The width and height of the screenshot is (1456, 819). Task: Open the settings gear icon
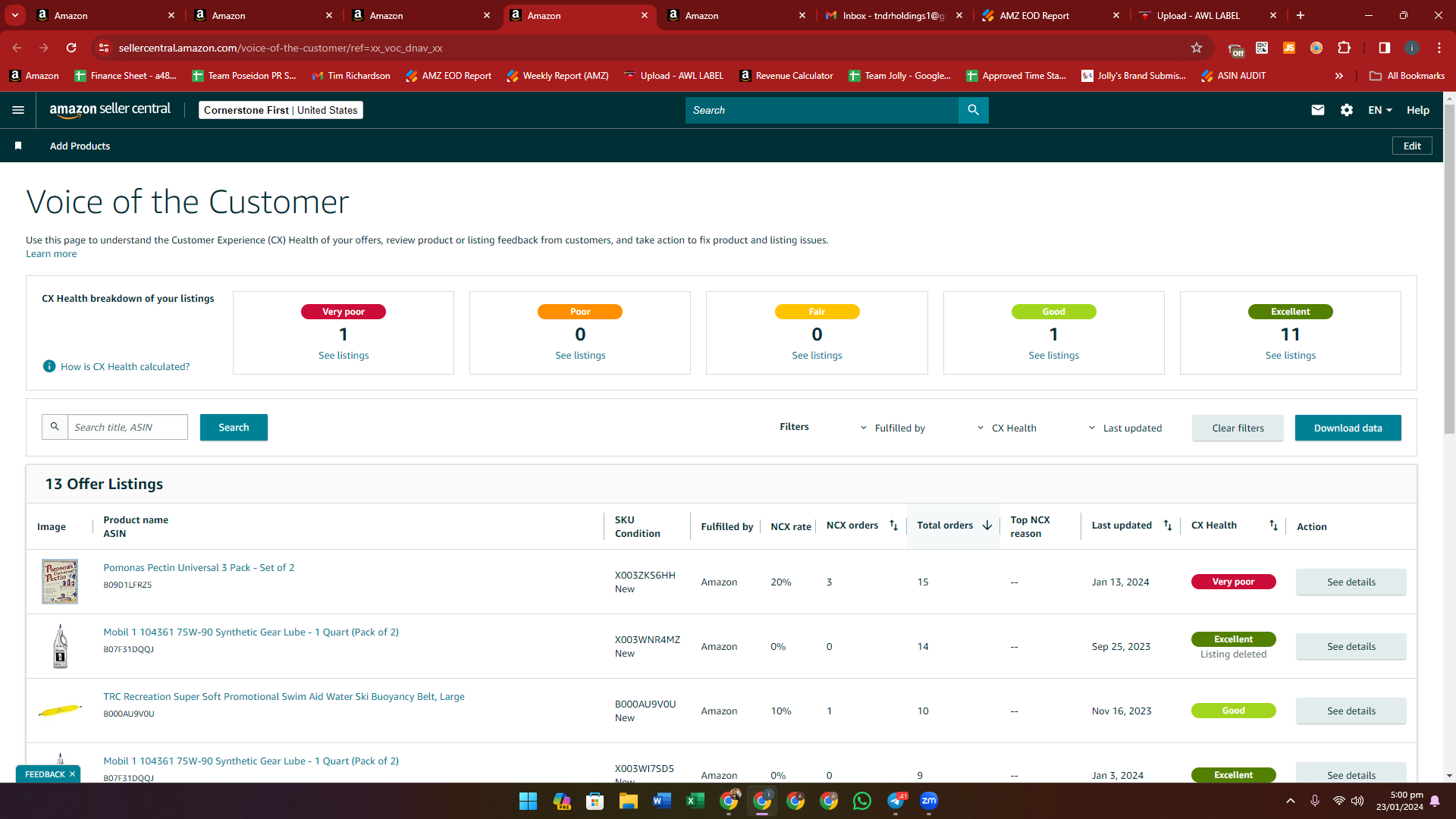[x=1347, y=110]
